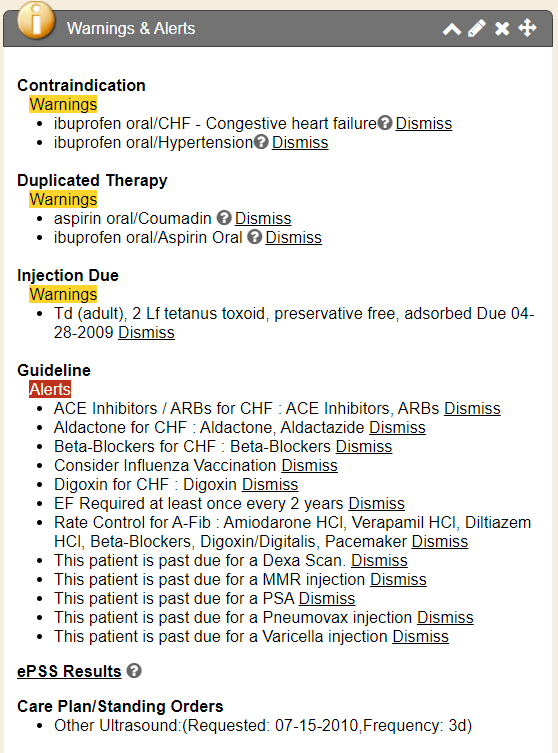Dismiss ACE Inhibitors / ARBs for CHF alert
This screenshot has height=753, width=558.
click(472, 408)
